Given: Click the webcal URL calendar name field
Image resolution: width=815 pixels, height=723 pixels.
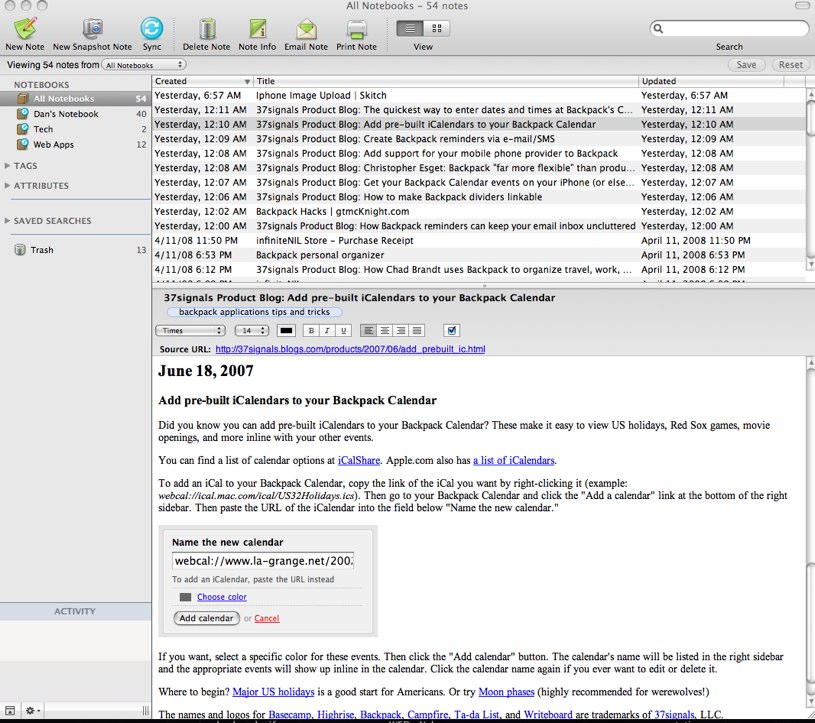Looking at the screenshot, I should [x=263, y=561].
